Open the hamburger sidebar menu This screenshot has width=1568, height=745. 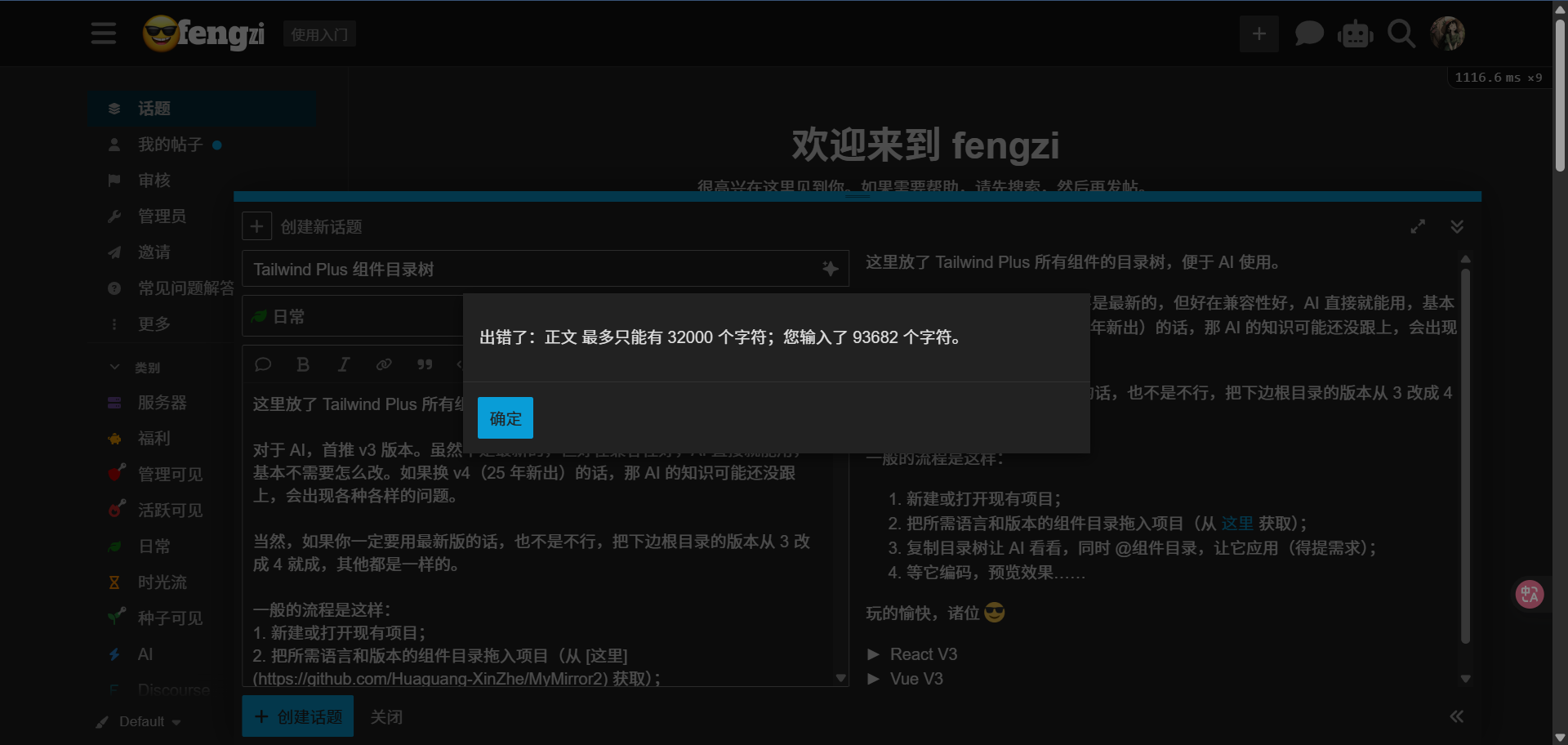[104, 33]
